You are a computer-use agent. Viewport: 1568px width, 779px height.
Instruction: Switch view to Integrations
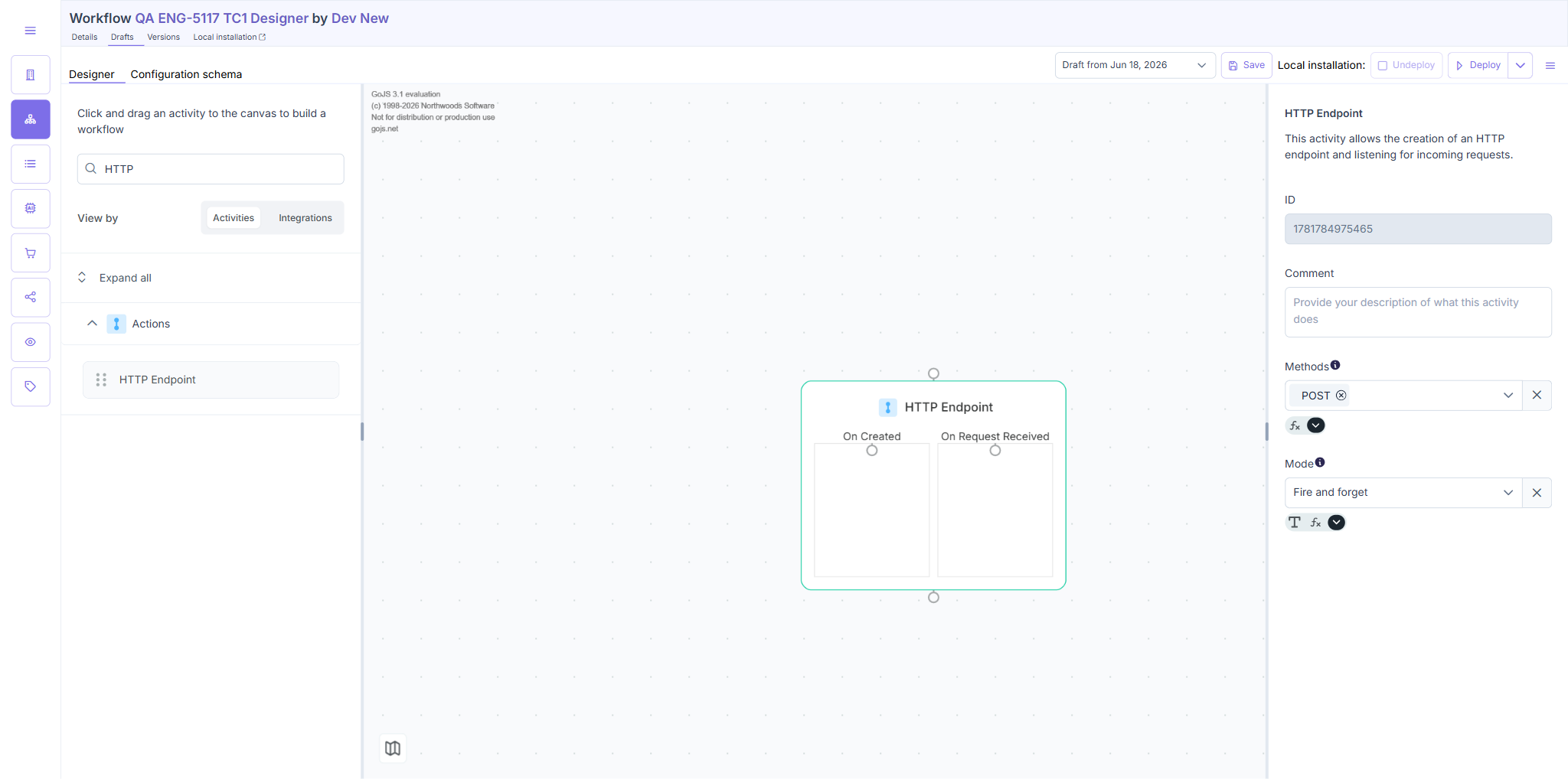pos(305,218)
